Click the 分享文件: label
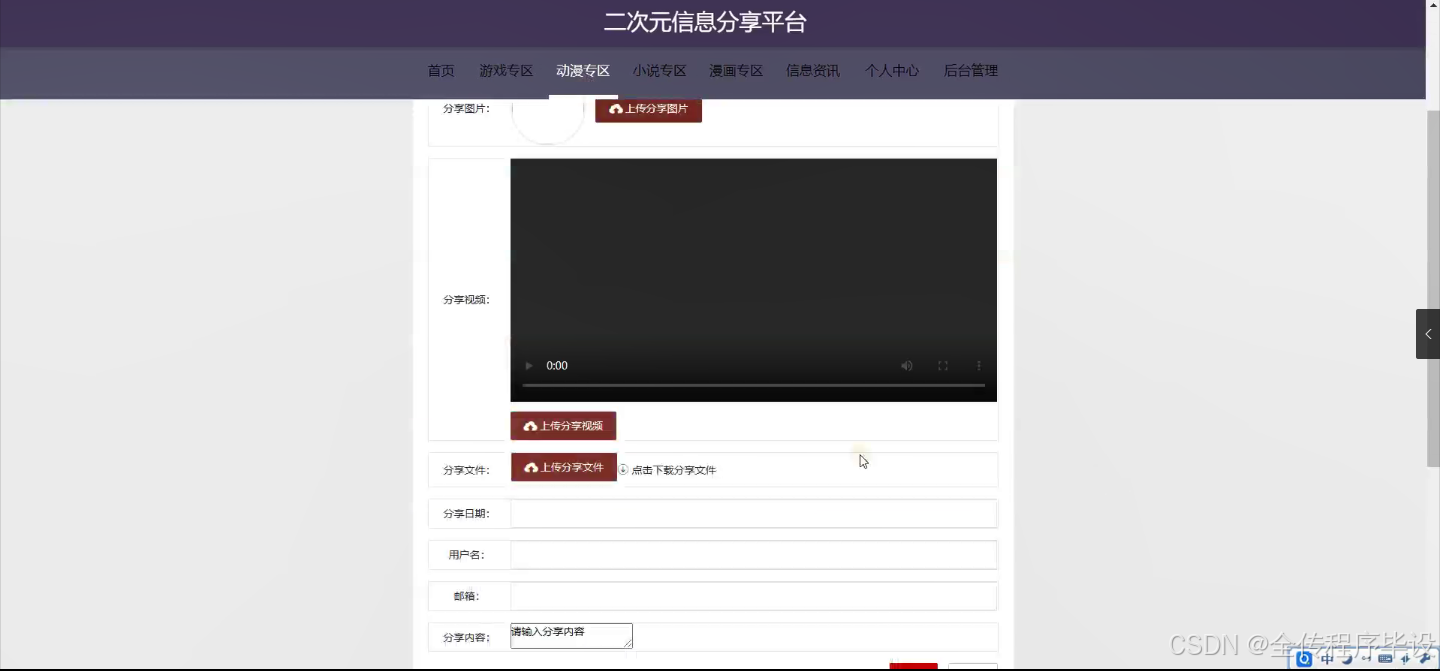The width and height of the screenshot is (1440, 671). pyautogui.click(x=467, y=470)
